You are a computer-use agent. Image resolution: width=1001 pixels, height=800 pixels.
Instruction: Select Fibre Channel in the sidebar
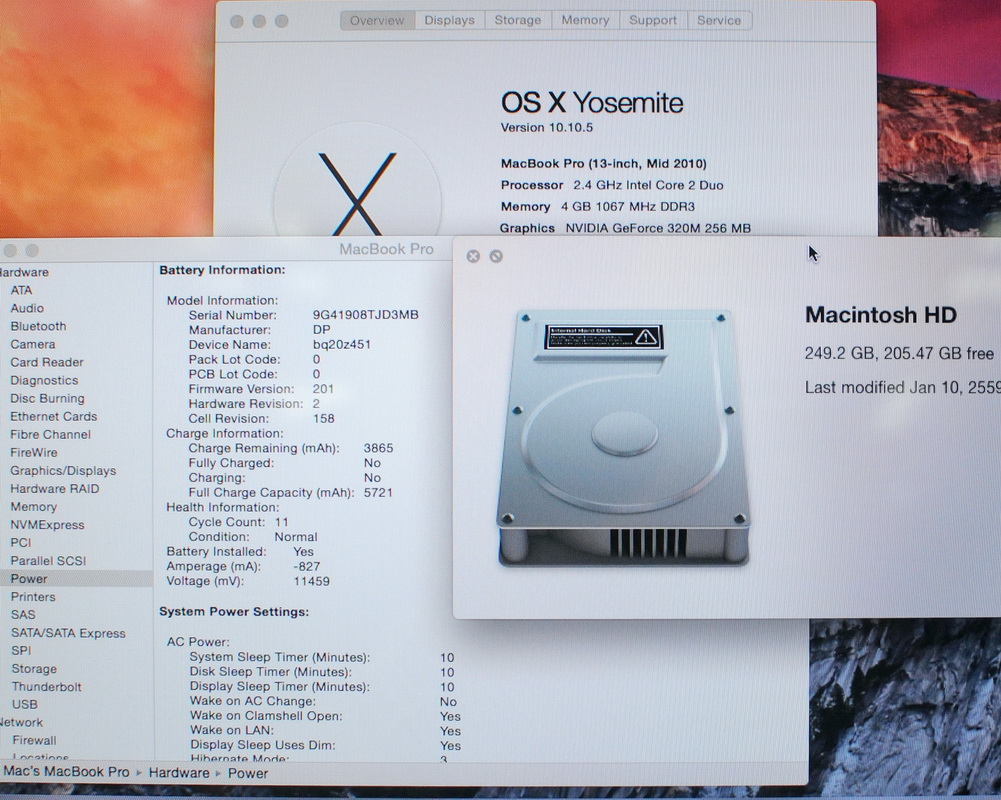(x=50, y=435)
